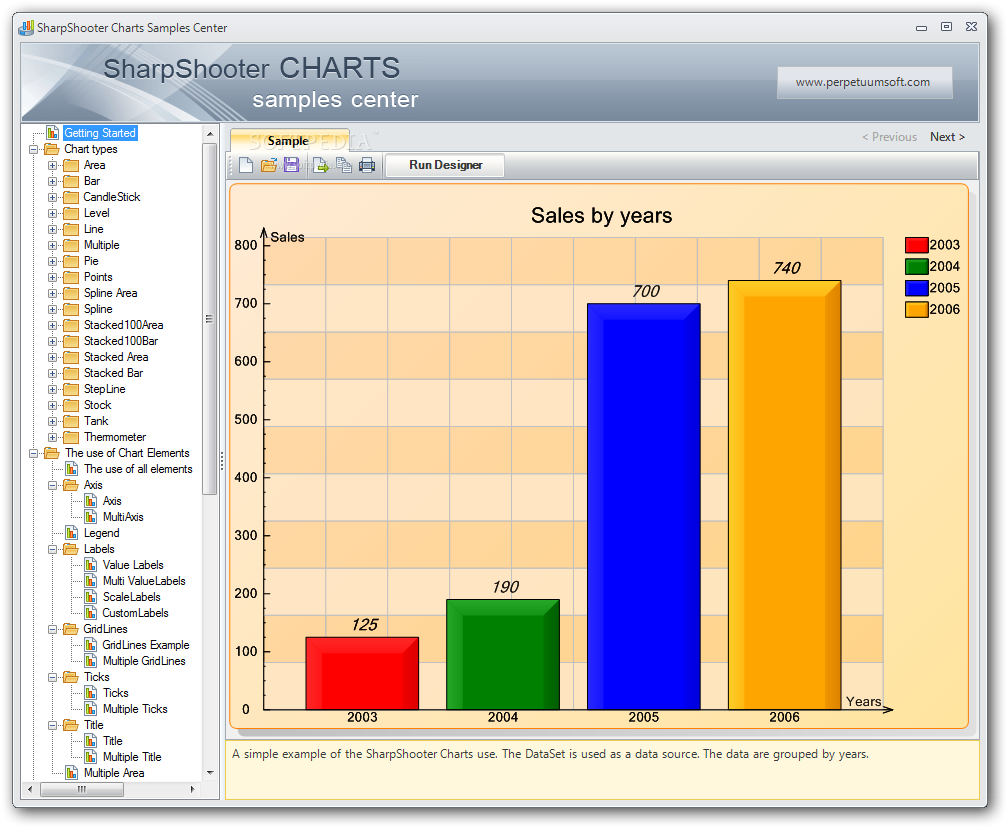Export chart with green arrow icon

point(321,165)
